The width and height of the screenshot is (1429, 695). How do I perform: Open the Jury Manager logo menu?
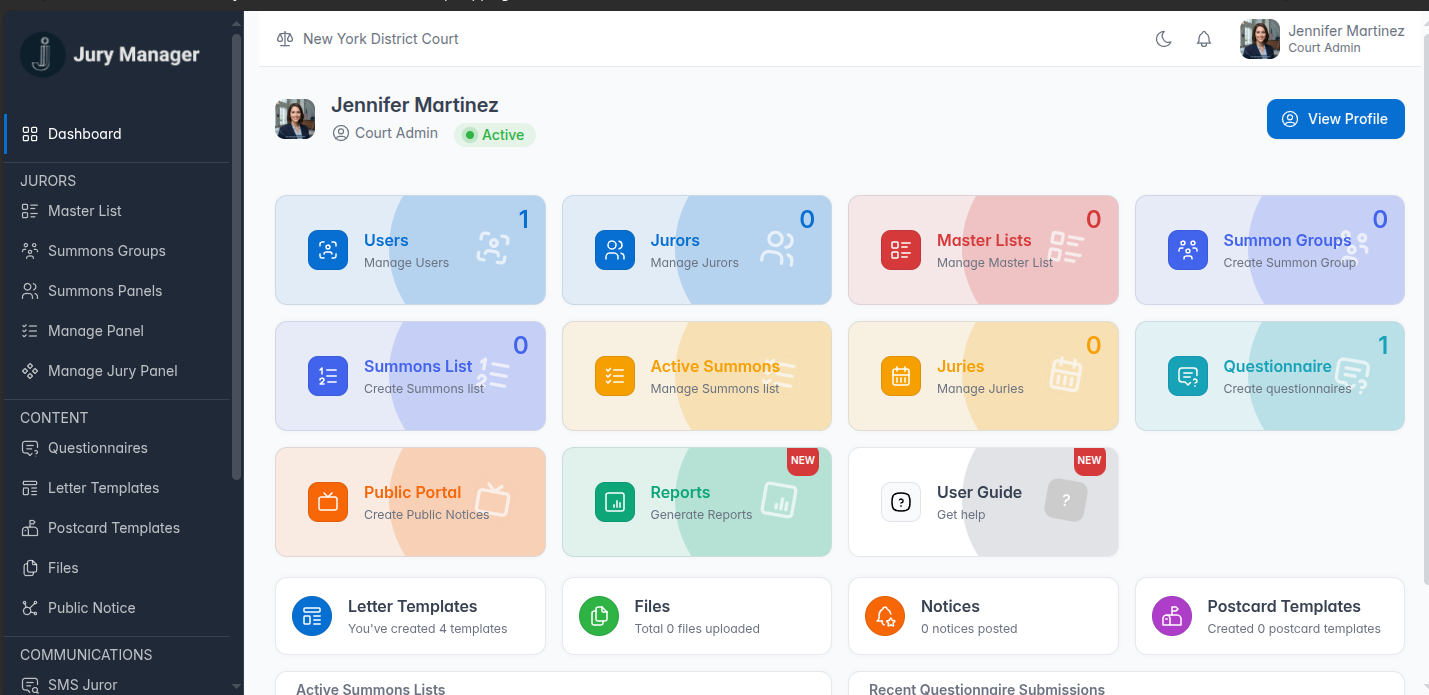(x=41, y=54)
